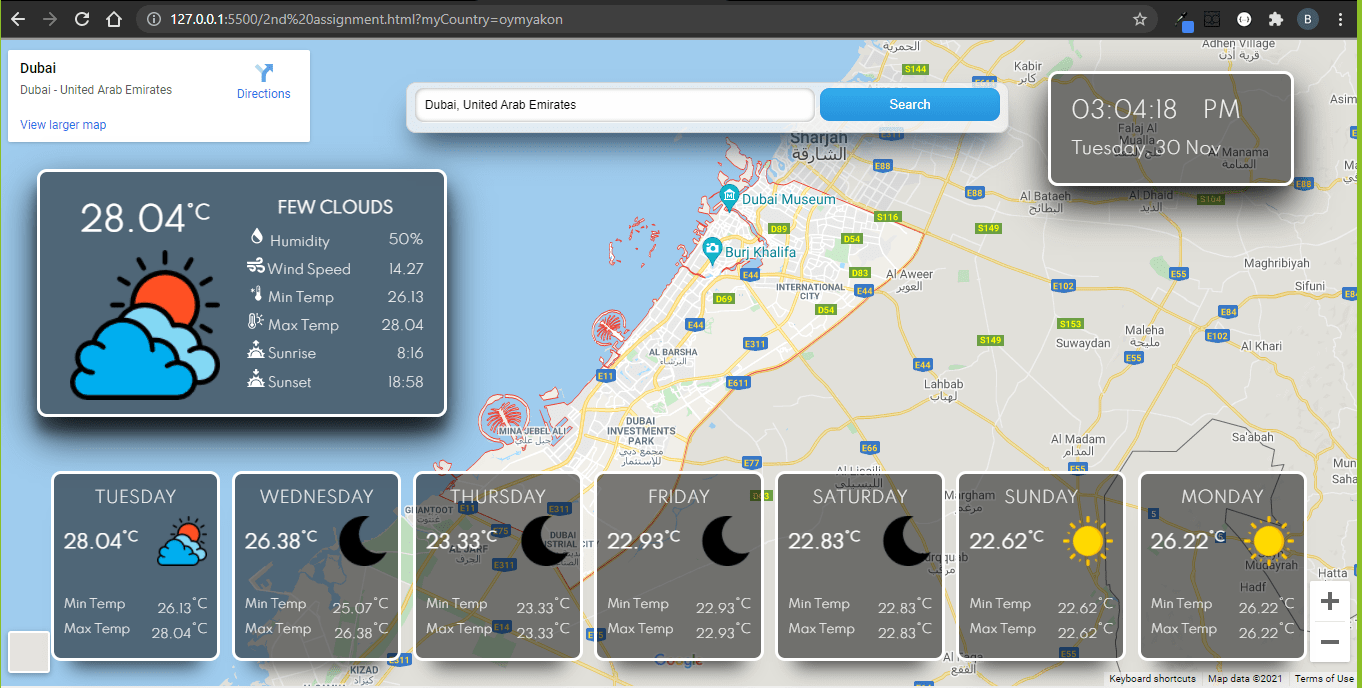
Task: Zoom out on the map
Action: tap(1330, 641)
